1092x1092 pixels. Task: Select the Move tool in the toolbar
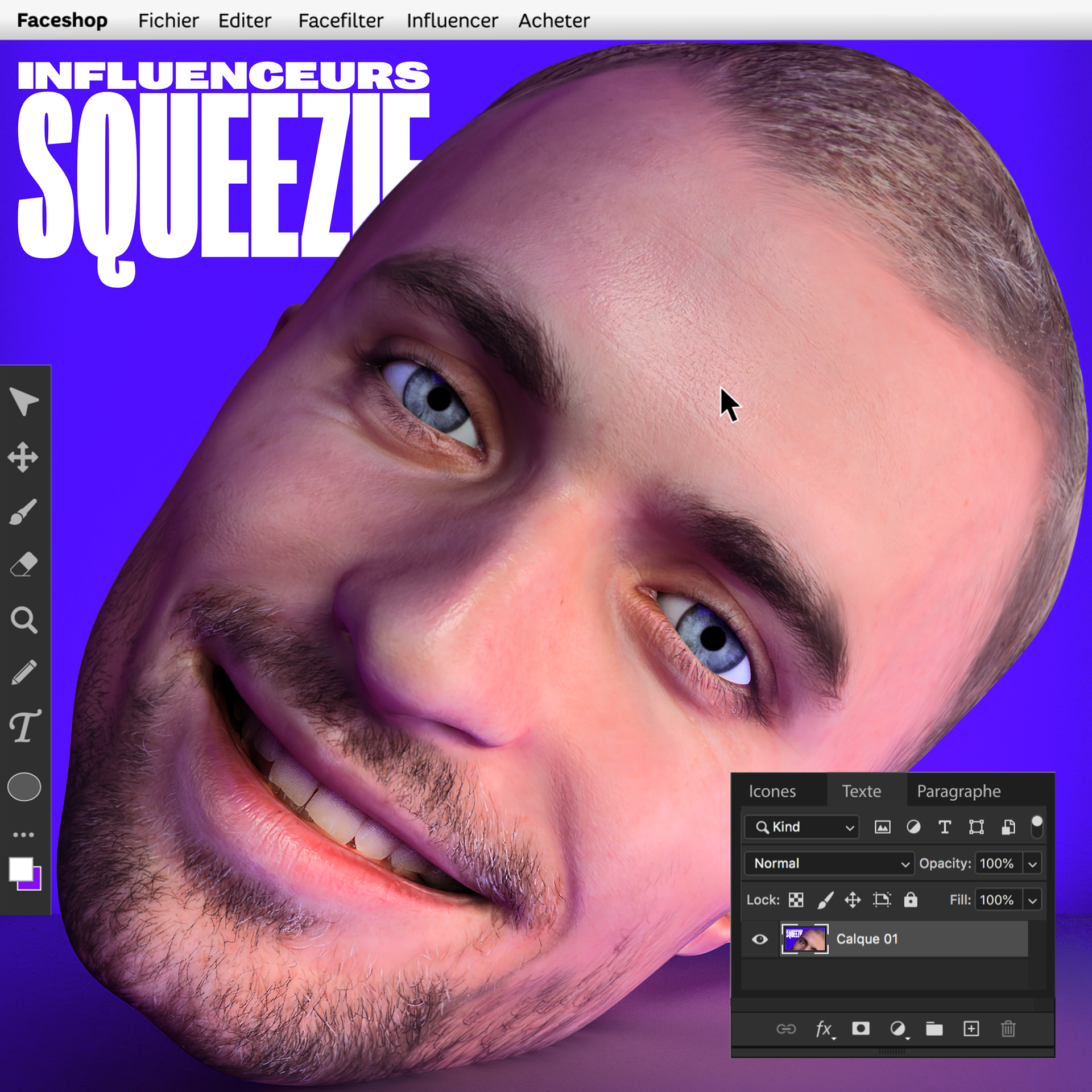[x=23, y=457]
